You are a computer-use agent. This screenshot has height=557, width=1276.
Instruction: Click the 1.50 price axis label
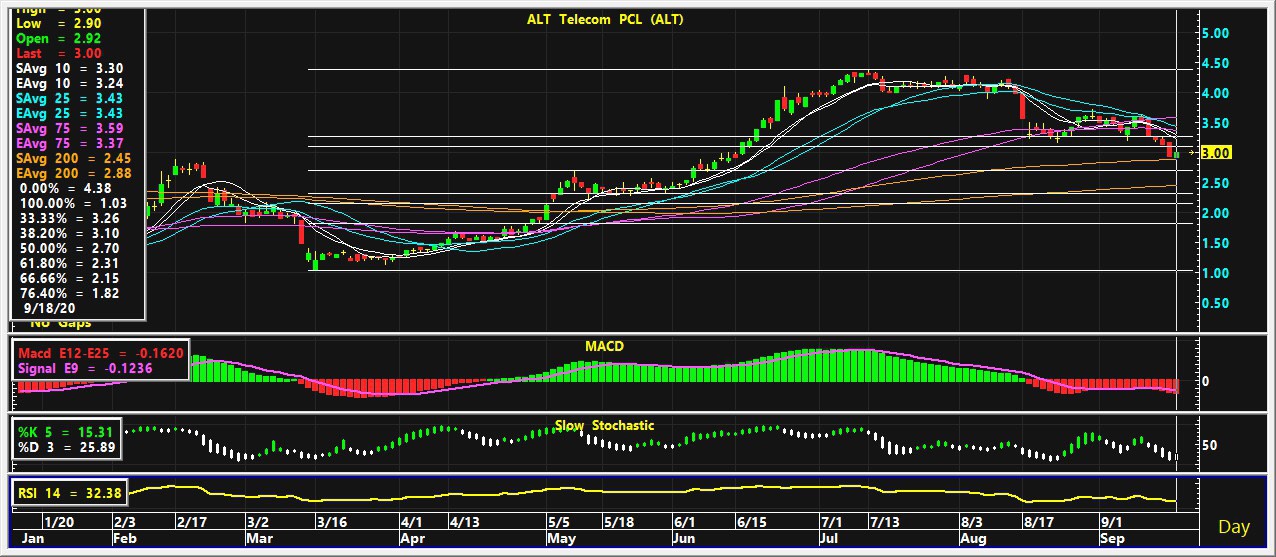pyautogui.click(x=1216, y=243)
